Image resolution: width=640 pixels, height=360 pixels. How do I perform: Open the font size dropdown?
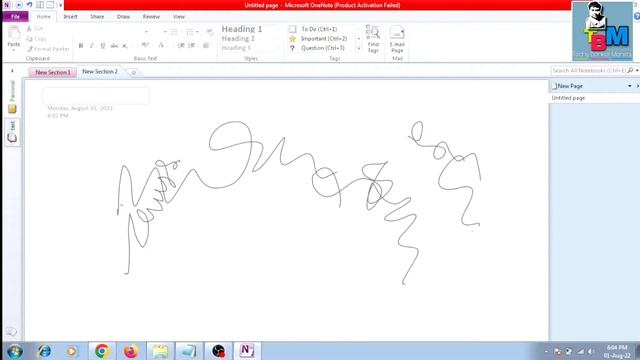(165, 32)
